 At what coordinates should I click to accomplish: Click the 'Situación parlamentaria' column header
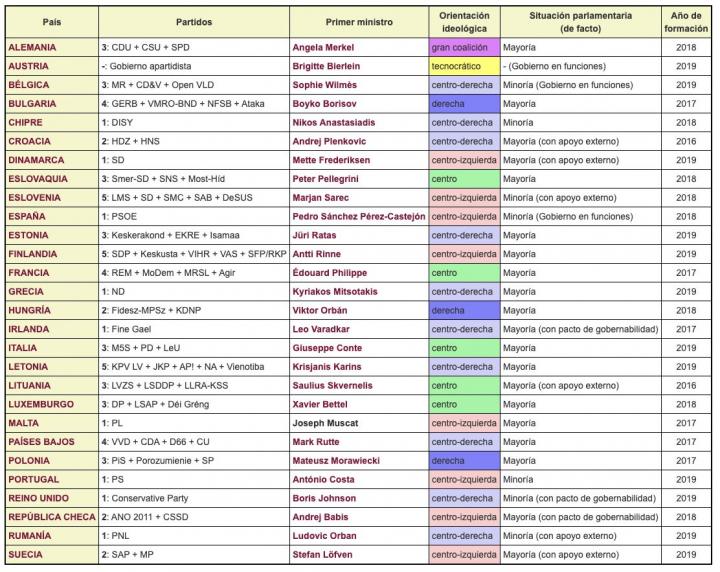[579, 21]
